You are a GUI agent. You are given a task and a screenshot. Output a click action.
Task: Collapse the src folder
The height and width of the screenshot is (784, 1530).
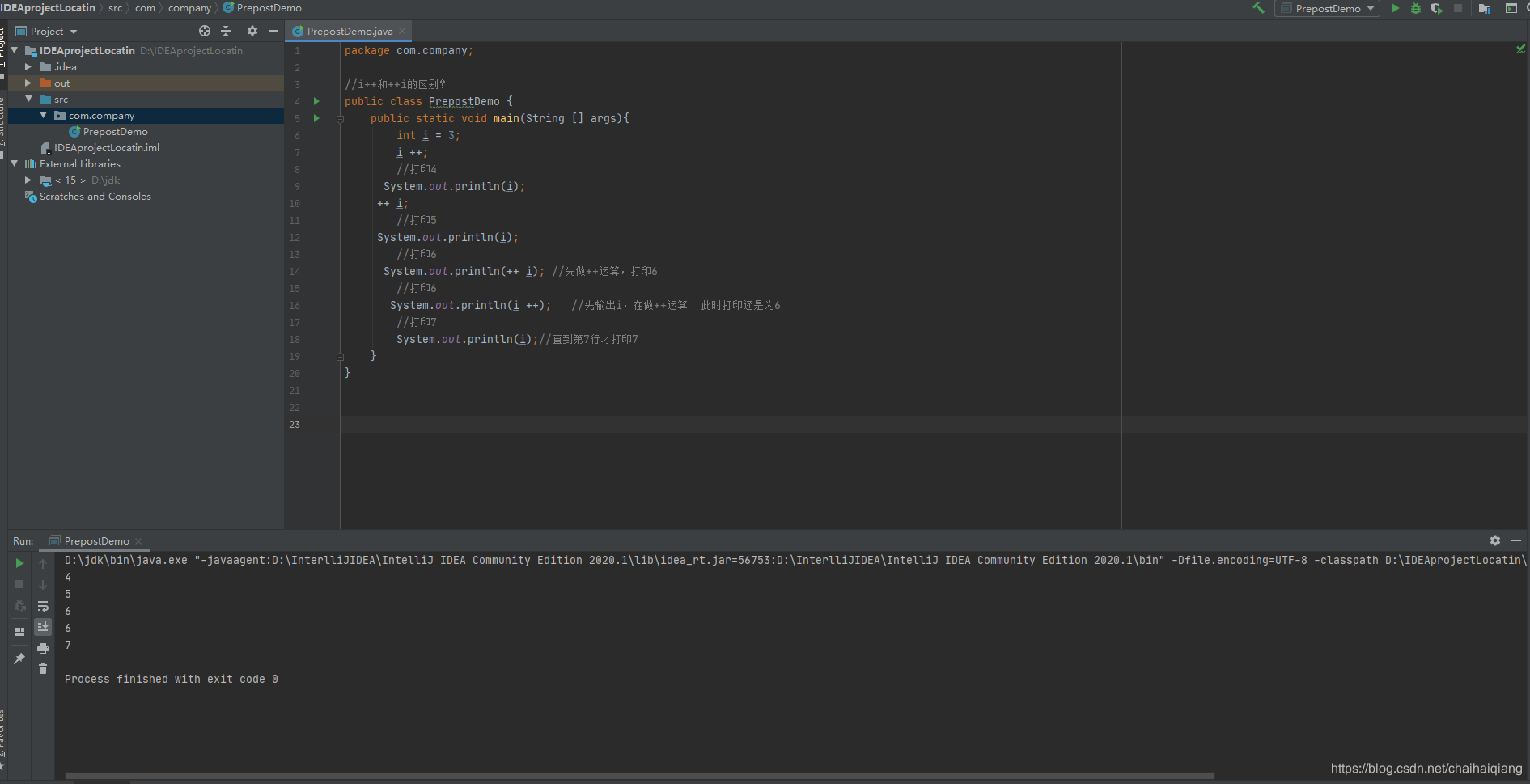(x=28, y=99)
